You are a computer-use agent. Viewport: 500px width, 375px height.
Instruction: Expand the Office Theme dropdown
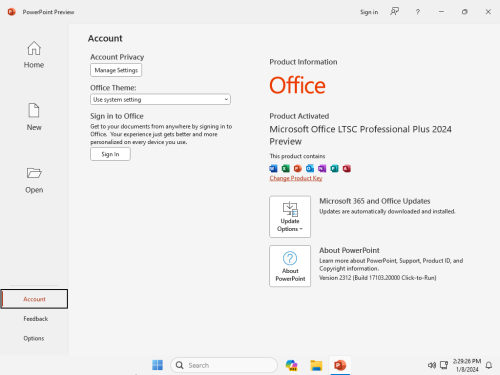(x=160, y=99)
